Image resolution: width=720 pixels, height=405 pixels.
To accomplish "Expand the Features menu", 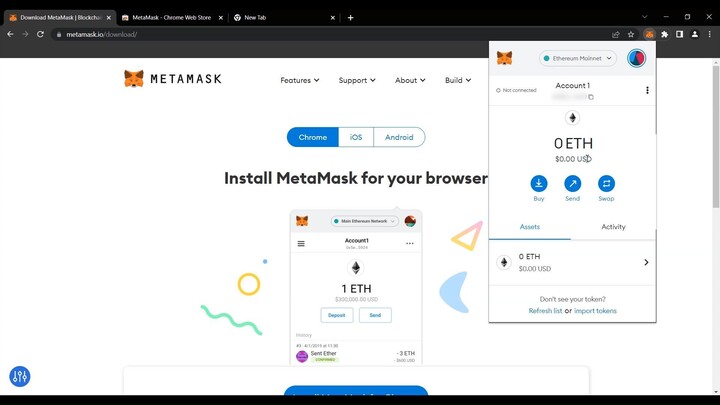I will click(x=299, y=80).
